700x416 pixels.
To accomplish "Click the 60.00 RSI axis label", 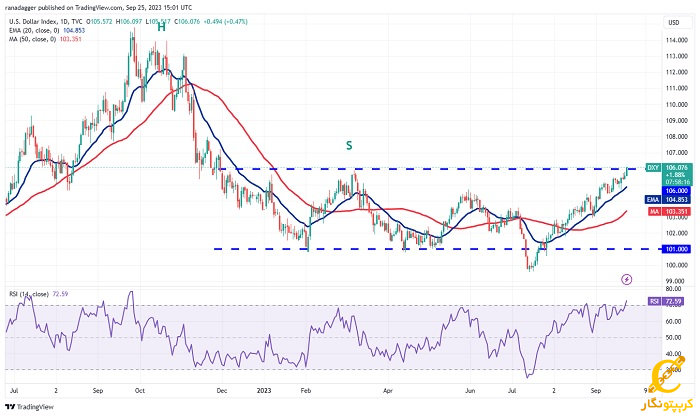I will point(673,321).
